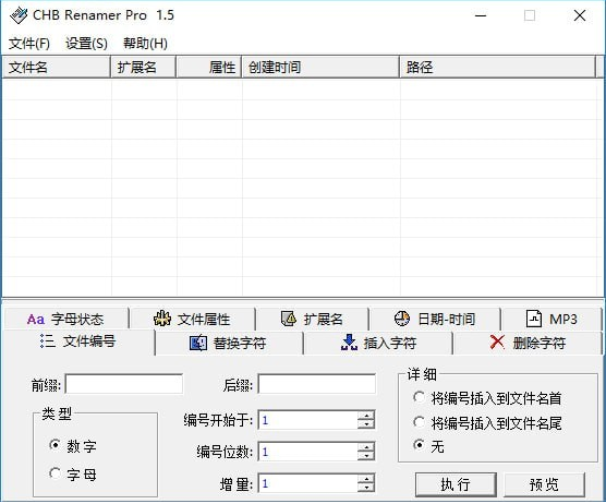Screen dimensions: 606x502
Task: Switch to the 删除字符 tab
Action: point(527,343)
